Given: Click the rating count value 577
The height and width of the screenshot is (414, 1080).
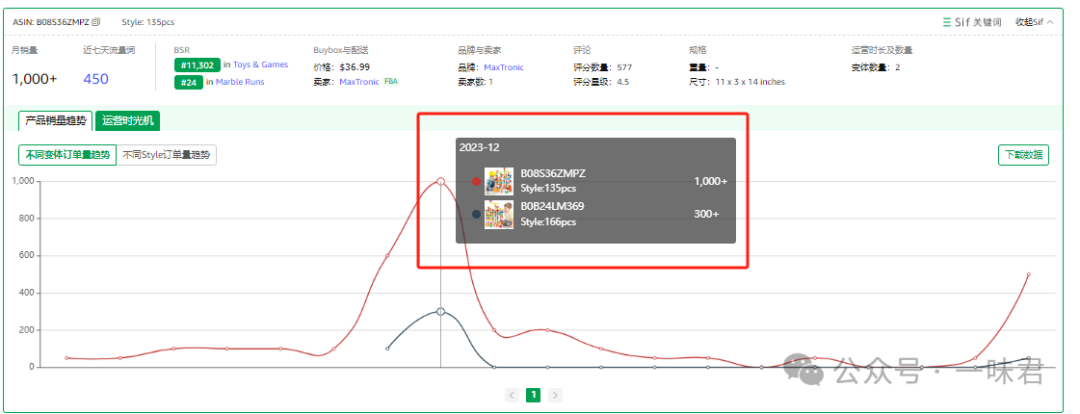Looking at the screenshot, I should click(625, 68).
